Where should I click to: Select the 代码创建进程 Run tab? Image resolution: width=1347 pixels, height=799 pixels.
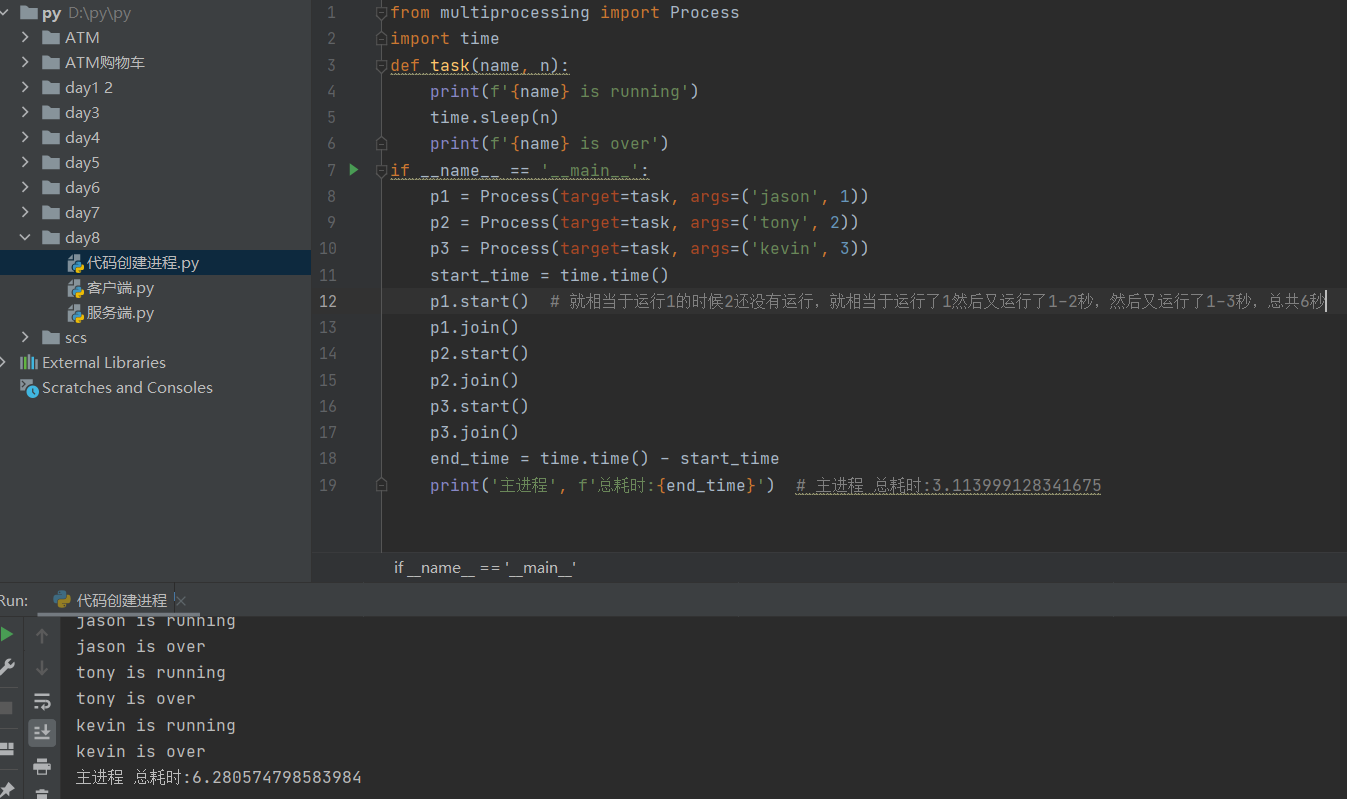click(120, 600)
